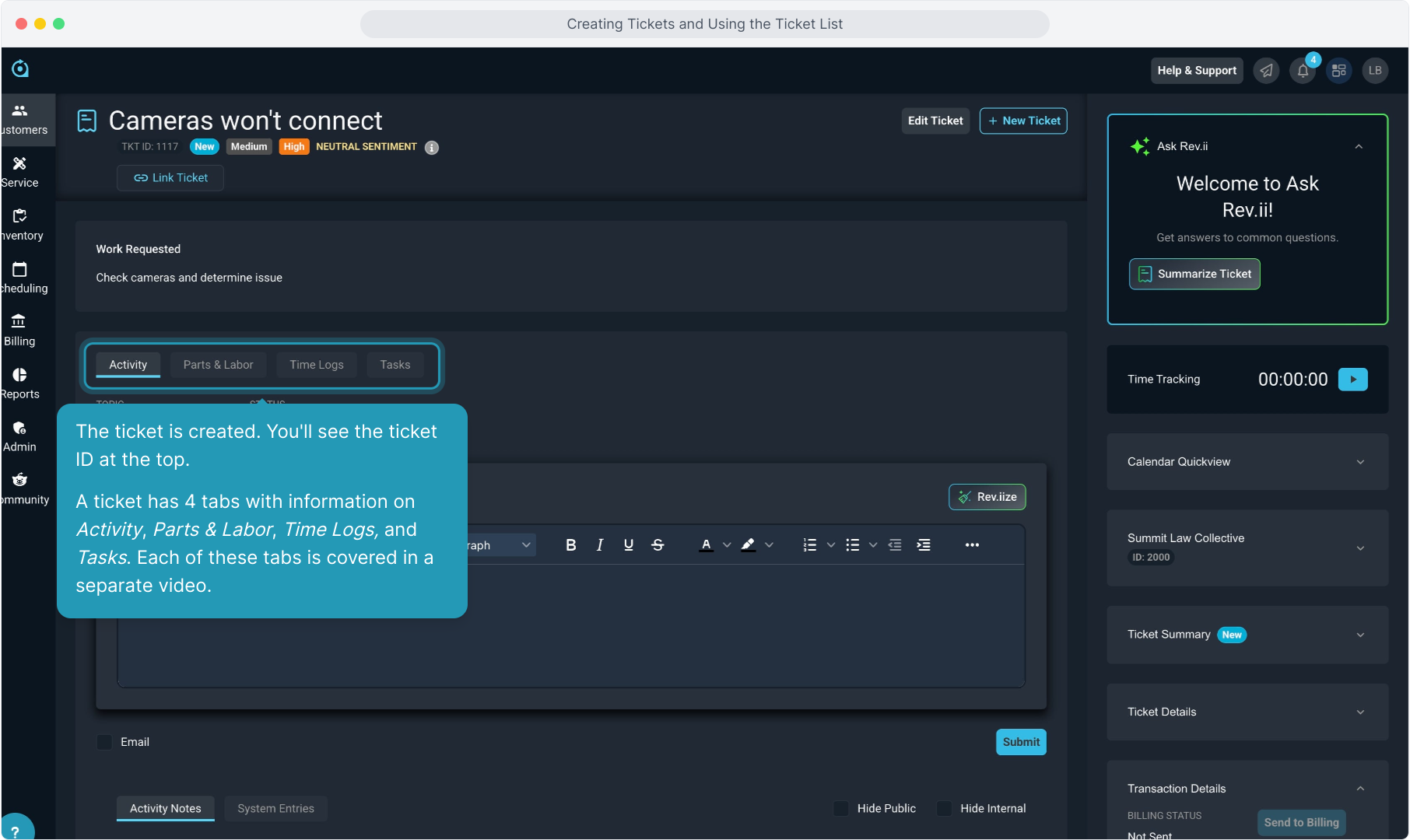Screen dimensions: 1410x840
Task: Open the Billing sidebar section
Action: coord(19,331)
